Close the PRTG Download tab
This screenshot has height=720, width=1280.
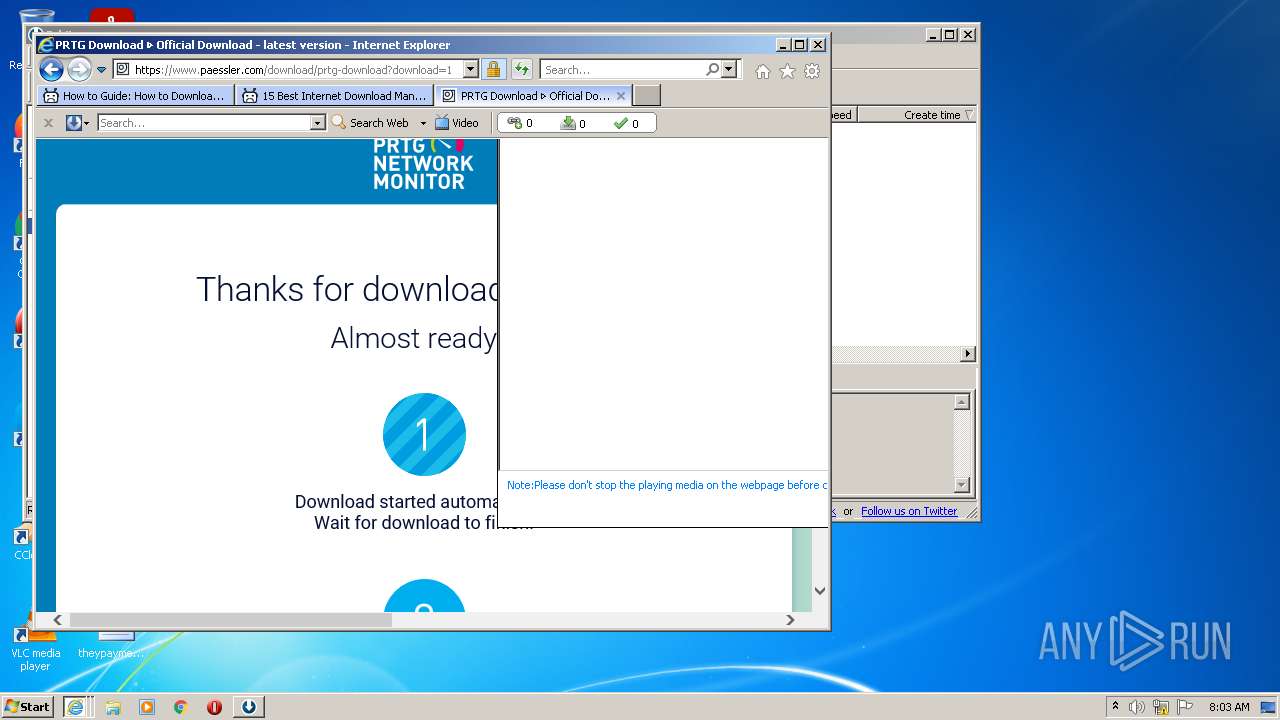point(621,96)
